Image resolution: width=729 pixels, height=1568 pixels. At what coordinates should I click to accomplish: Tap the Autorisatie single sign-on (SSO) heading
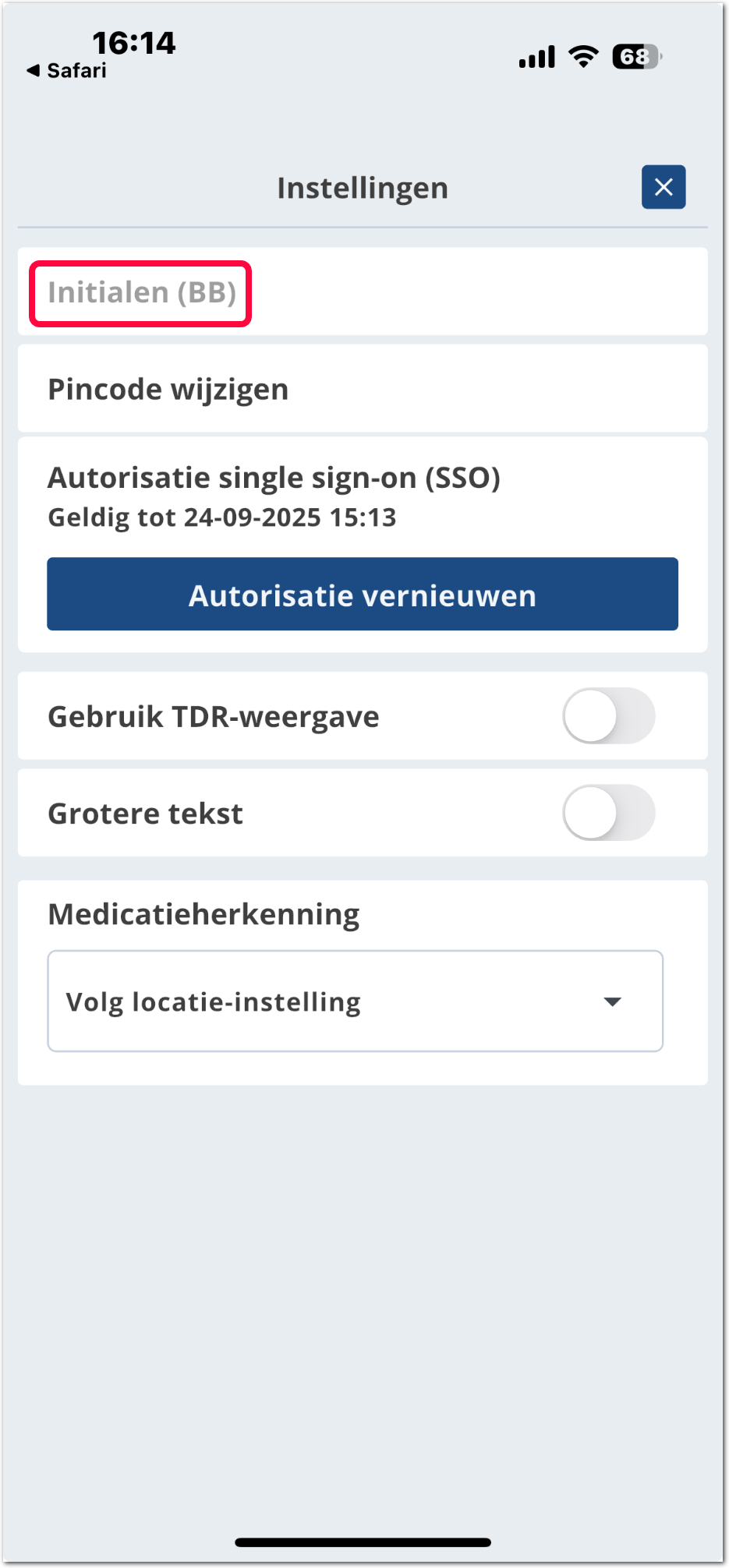pos(274,478)
